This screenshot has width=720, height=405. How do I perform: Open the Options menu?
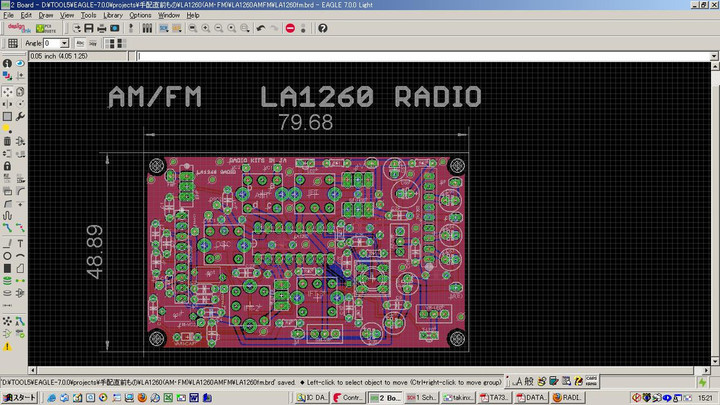click(140, 16)
